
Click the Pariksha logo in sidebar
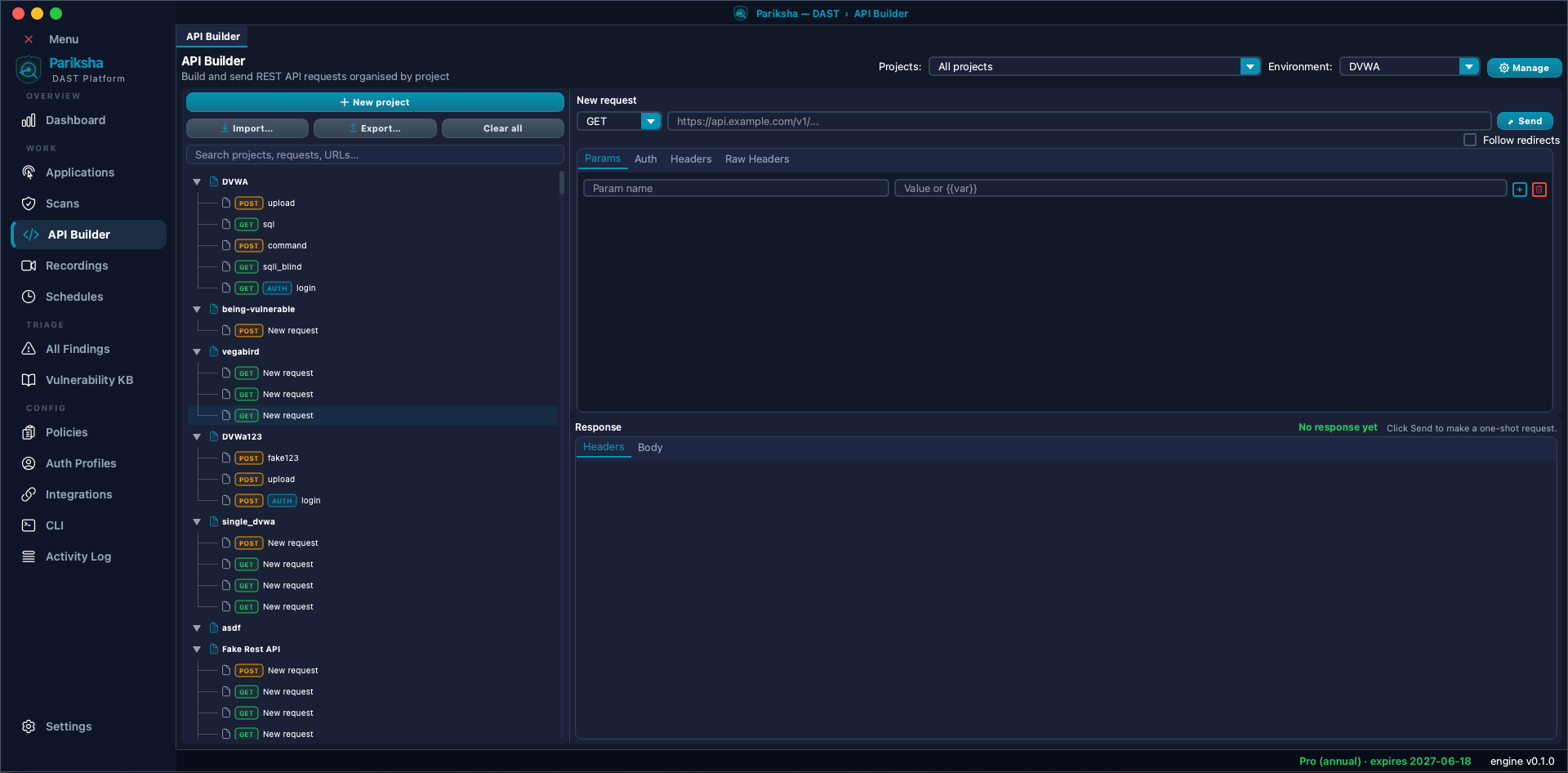pos(29,69)
